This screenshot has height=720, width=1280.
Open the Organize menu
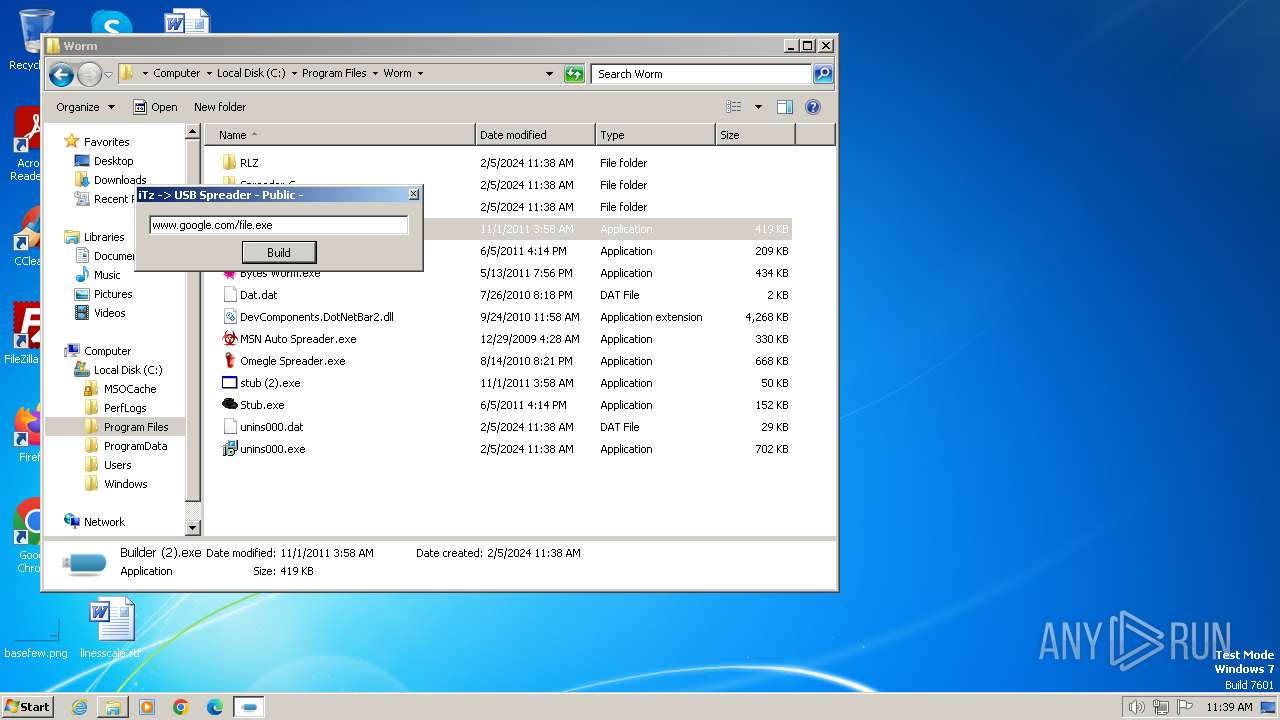click(85, 107)
